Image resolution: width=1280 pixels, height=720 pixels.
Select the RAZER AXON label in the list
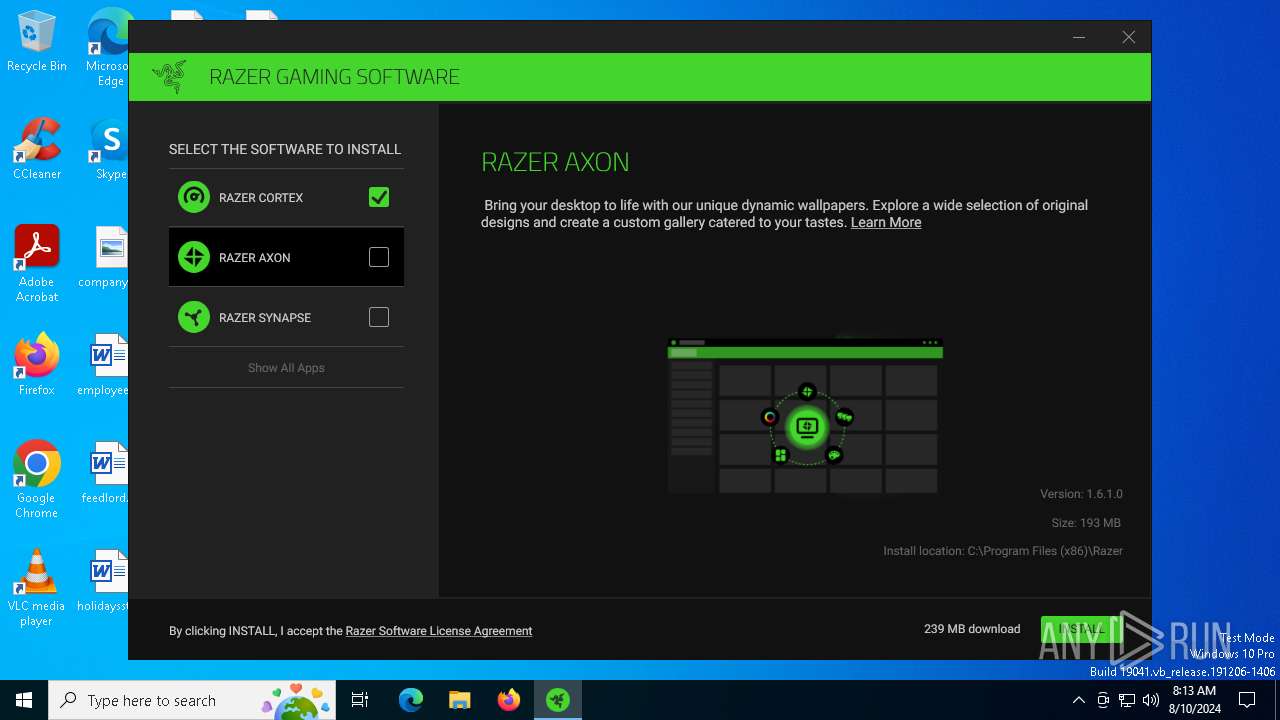[255, 258]
